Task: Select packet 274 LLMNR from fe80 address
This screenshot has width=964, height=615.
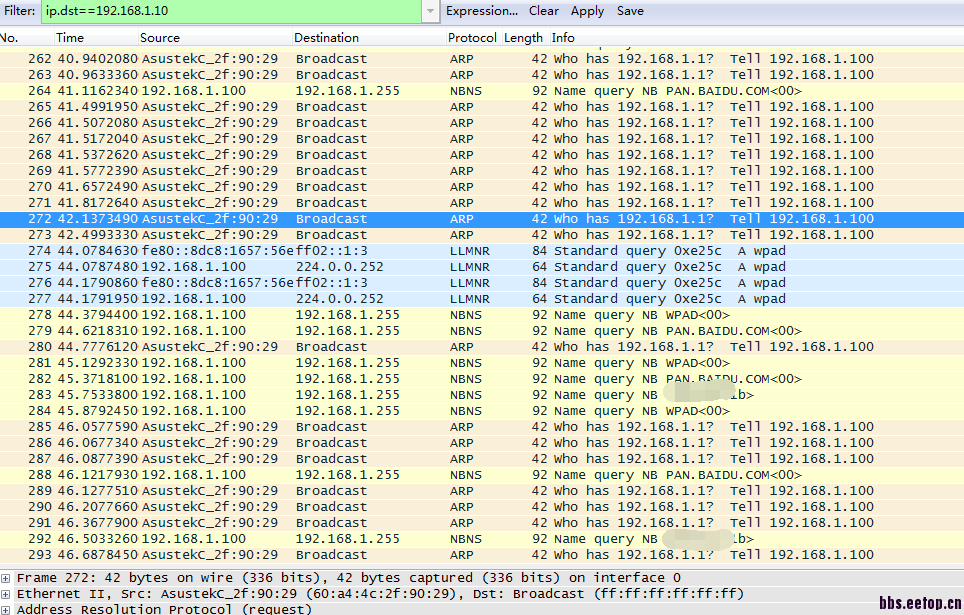Action: (x=482, y=251)
